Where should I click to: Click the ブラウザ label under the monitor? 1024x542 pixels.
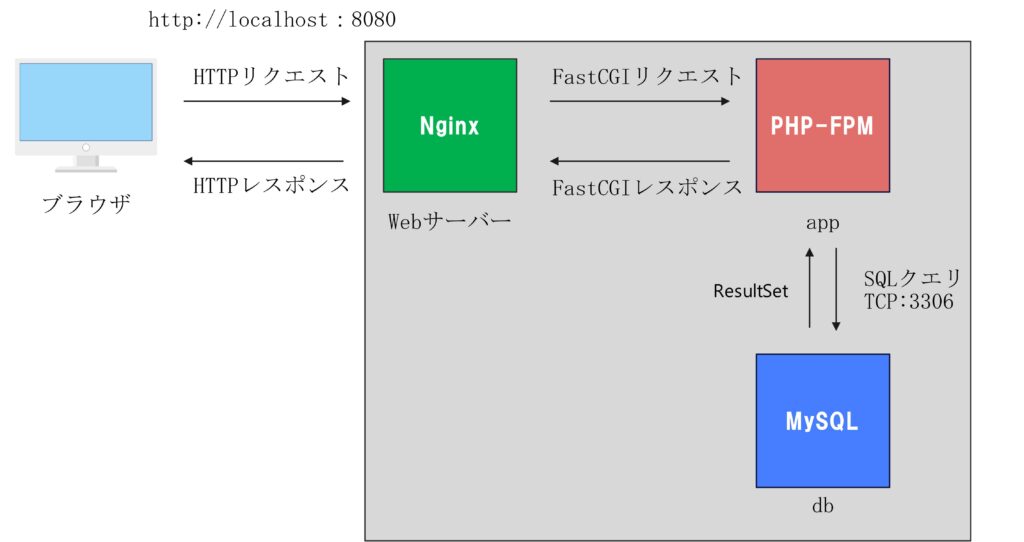pos(86,204)
